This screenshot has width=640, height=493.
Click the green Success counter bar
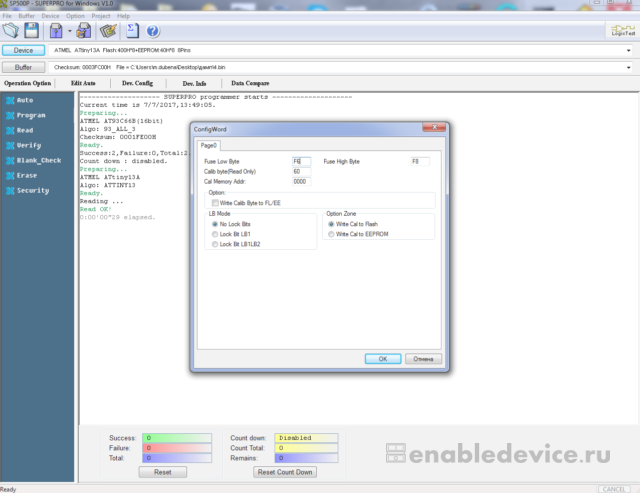177,438
